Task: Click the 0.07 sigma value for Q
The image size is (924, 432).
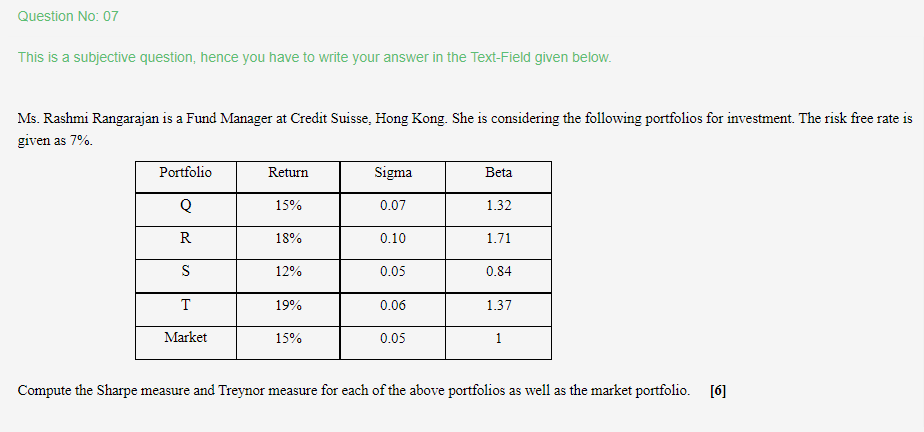Action: coord(393,206)
